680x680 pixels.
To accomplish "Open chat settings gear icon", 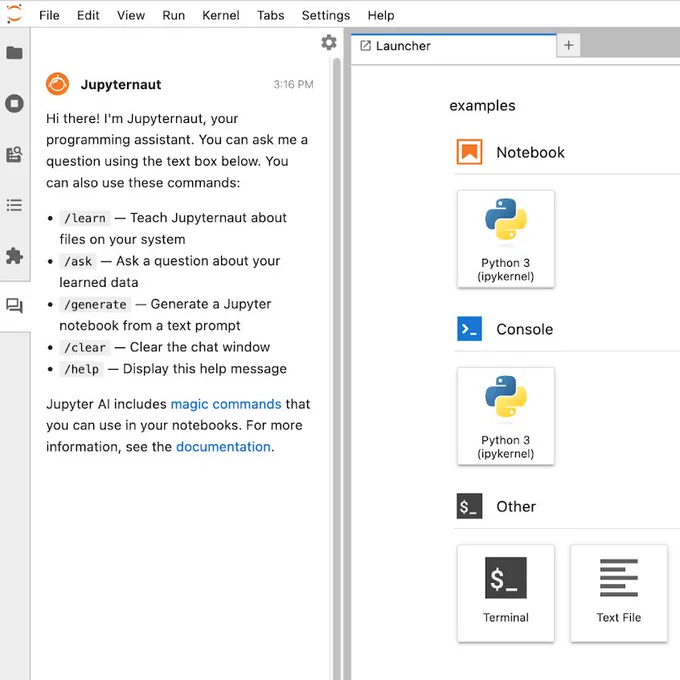I will 329,42.
